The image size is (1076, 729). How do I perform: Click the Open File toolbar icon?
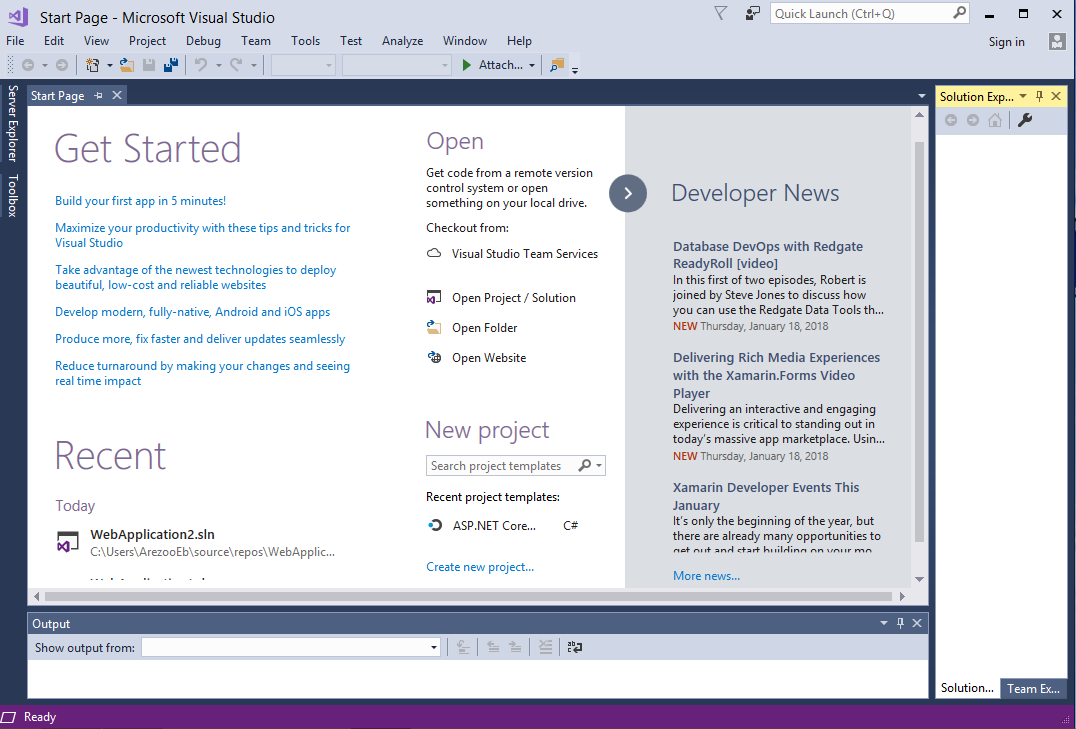click(125, 64)
